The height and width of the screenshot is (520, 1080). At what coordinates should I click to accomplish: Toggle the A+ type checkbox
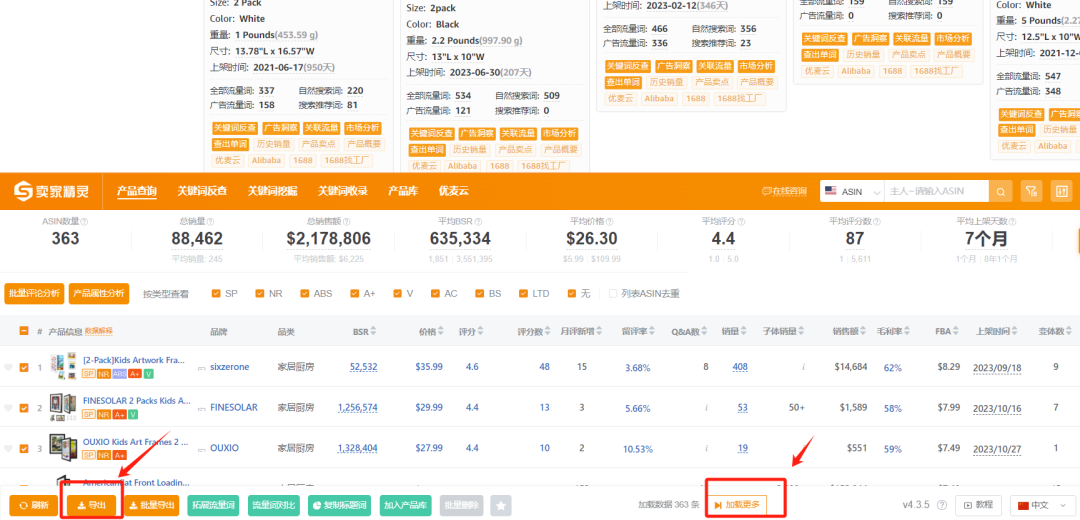coord(354,293)
